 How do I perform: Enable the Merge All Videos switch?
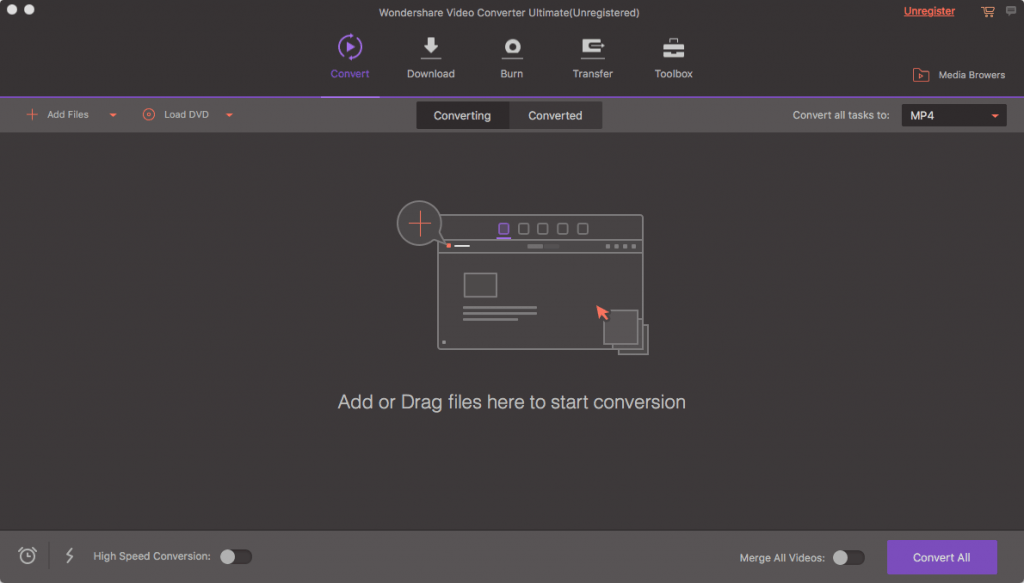[848, 558]
